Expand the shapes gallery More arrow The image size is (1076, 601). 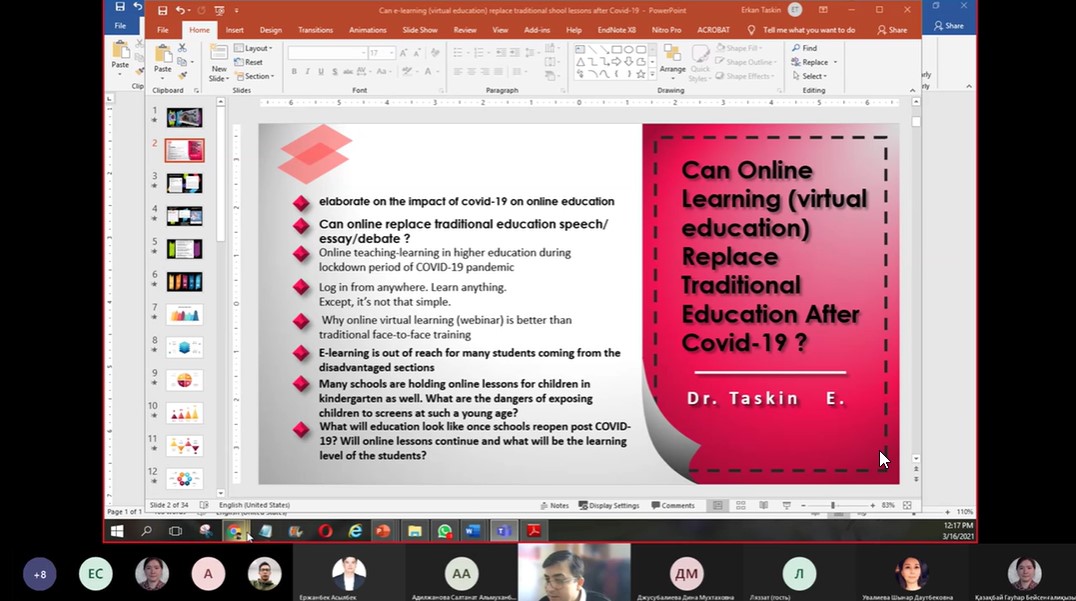652,74
